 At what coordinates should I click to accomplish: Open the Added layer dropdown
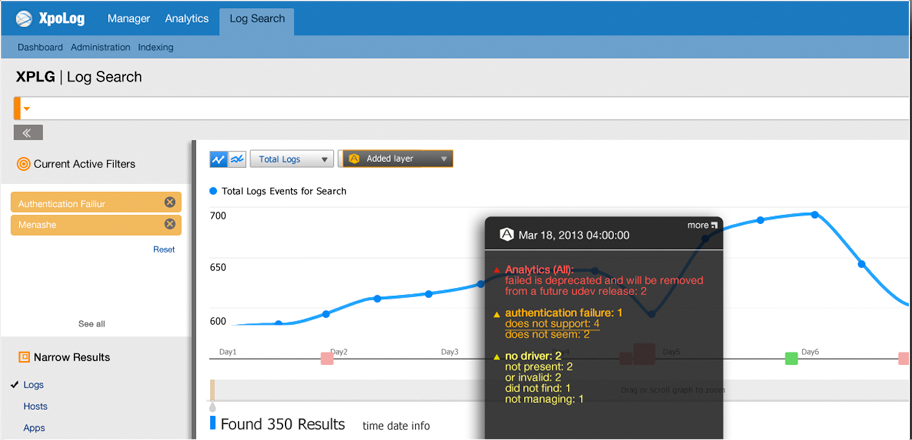[x=398, y=158]
